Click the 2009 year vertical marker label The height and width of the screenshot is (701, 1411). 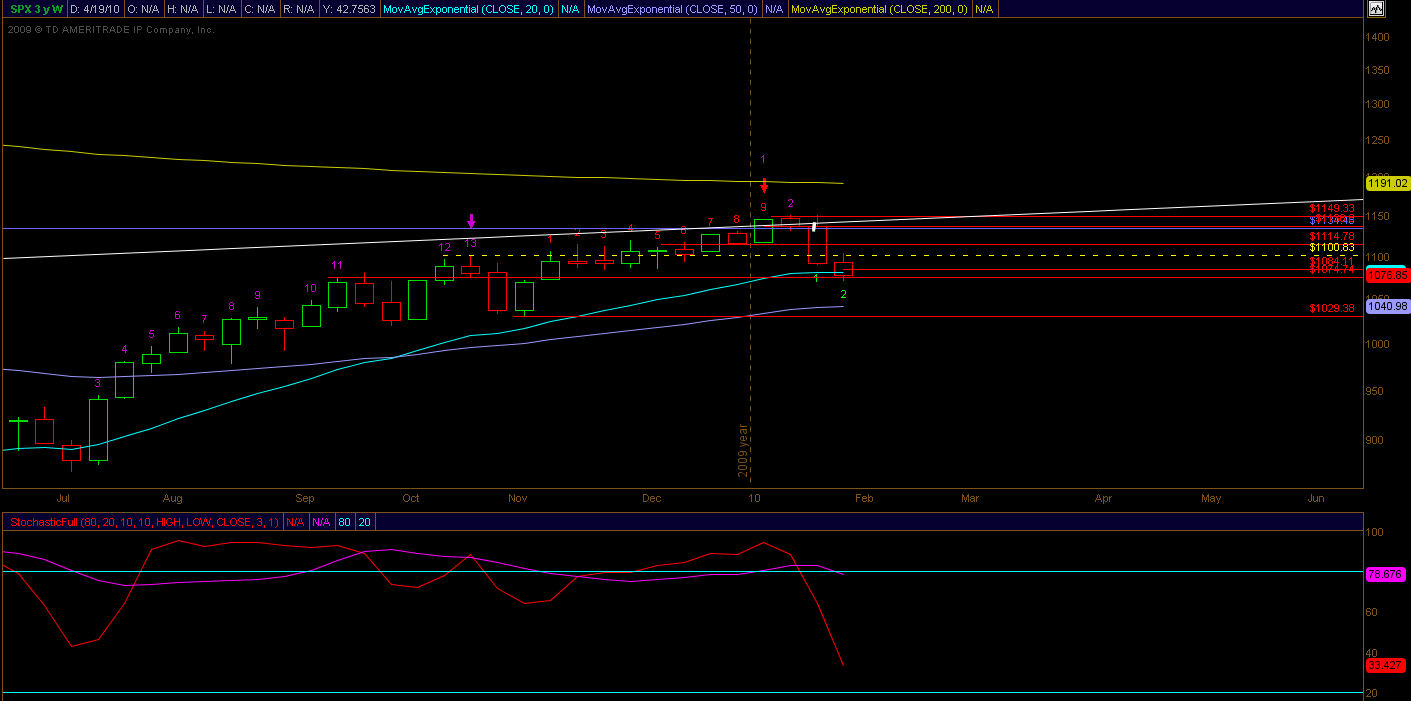coord(744,451)
